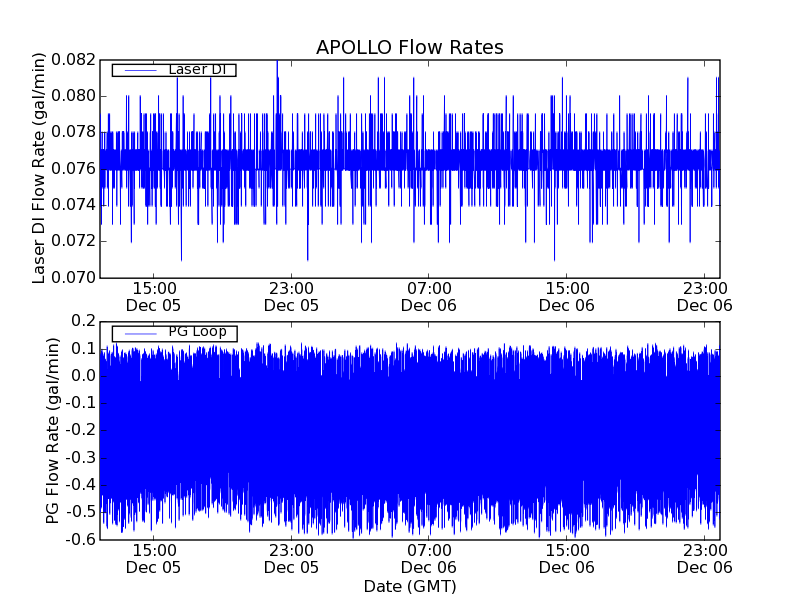
Task: Click the 0.2 tick on PG flow axis
Action: (x=84, y=321)
